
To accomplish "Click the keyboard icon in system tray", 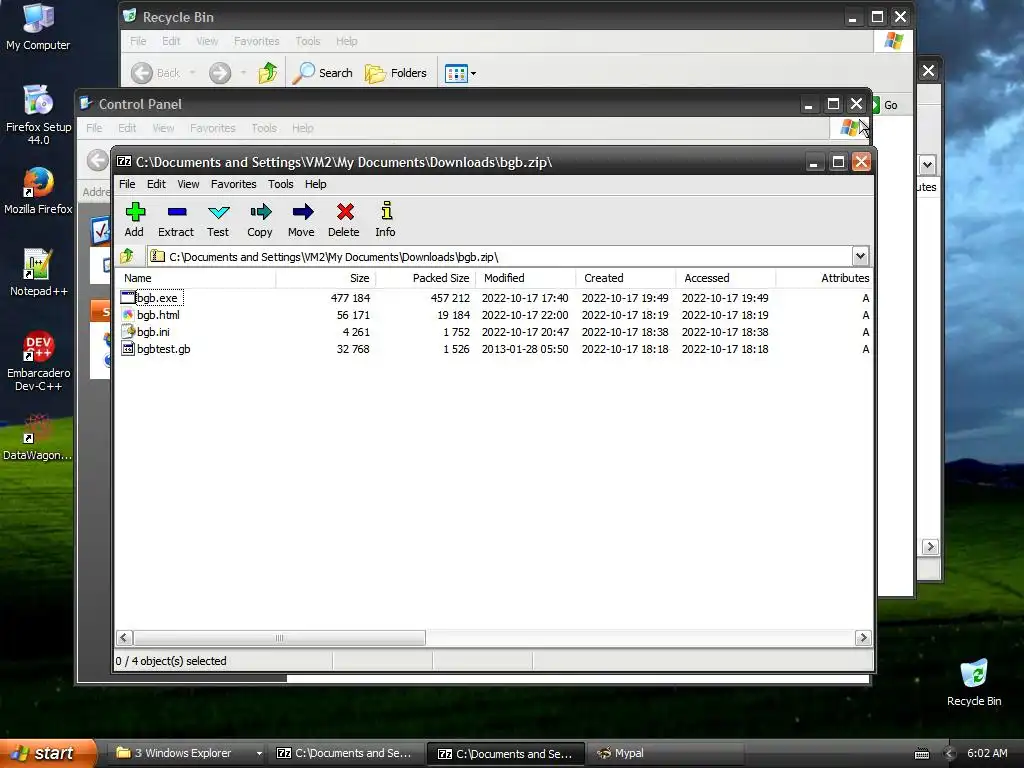I will click(x=921, y=754).
